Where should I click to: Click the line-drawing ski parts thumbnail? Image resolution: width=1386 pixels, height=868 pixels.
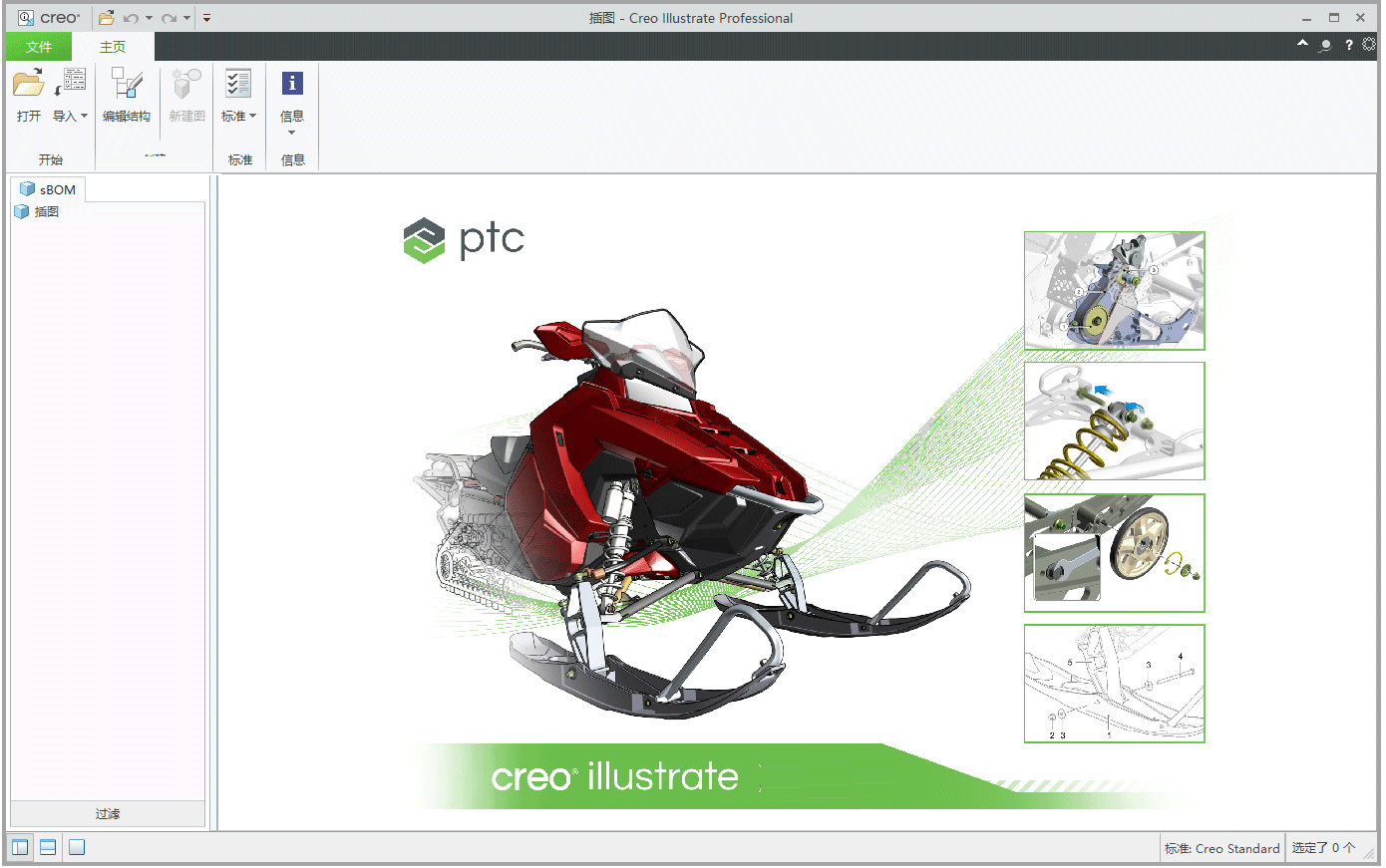[x=1115, y=684]
